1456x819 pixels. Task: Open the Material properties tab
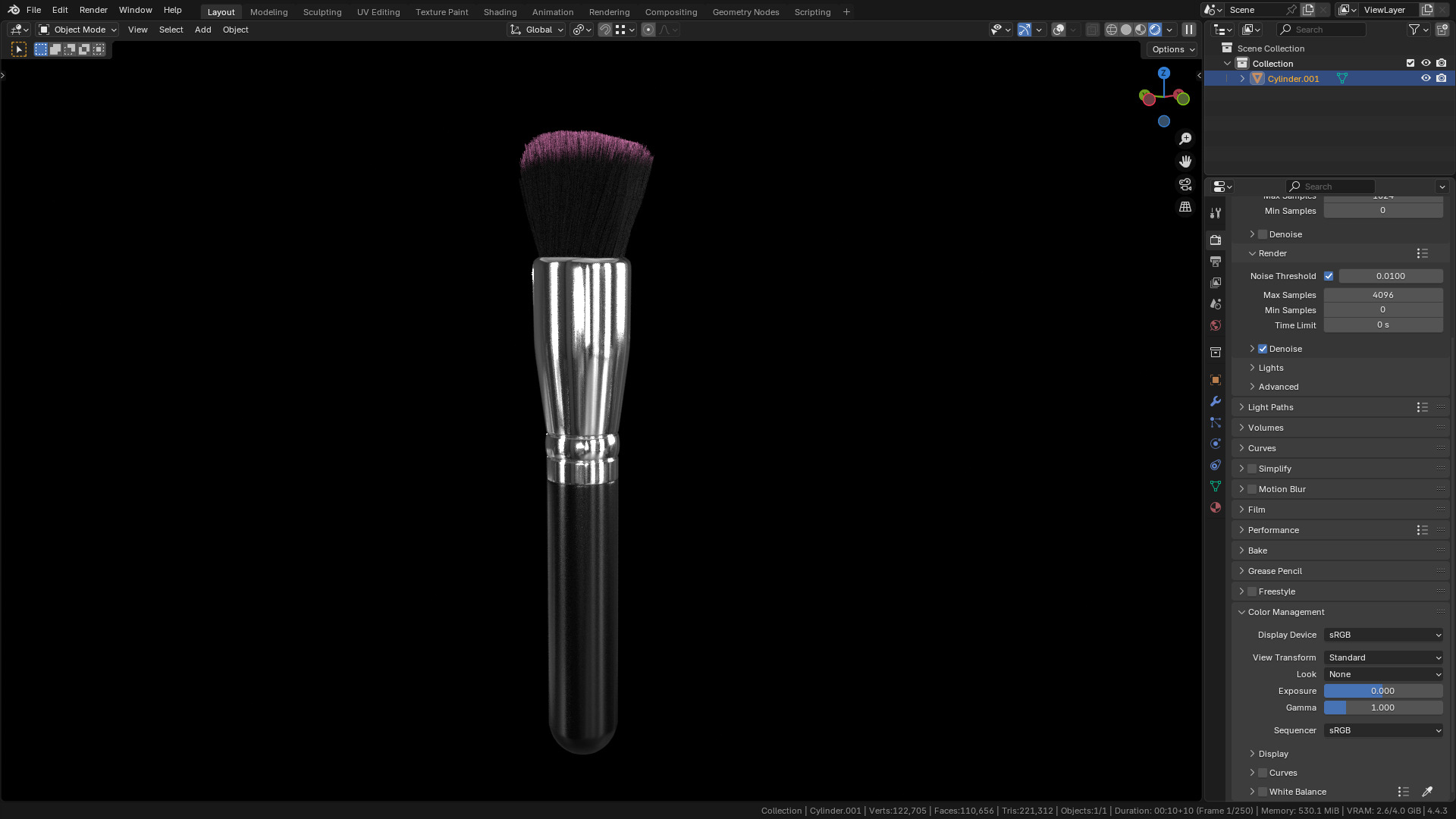1216,507
